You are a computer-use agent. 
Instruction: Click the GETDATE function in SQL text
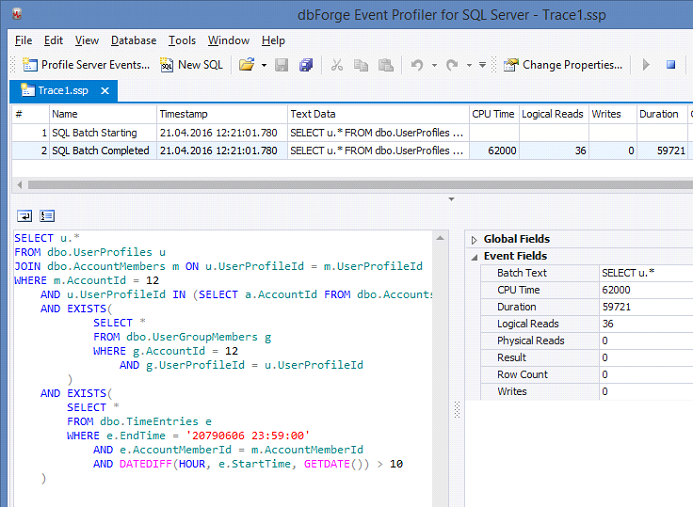point(327,464)
